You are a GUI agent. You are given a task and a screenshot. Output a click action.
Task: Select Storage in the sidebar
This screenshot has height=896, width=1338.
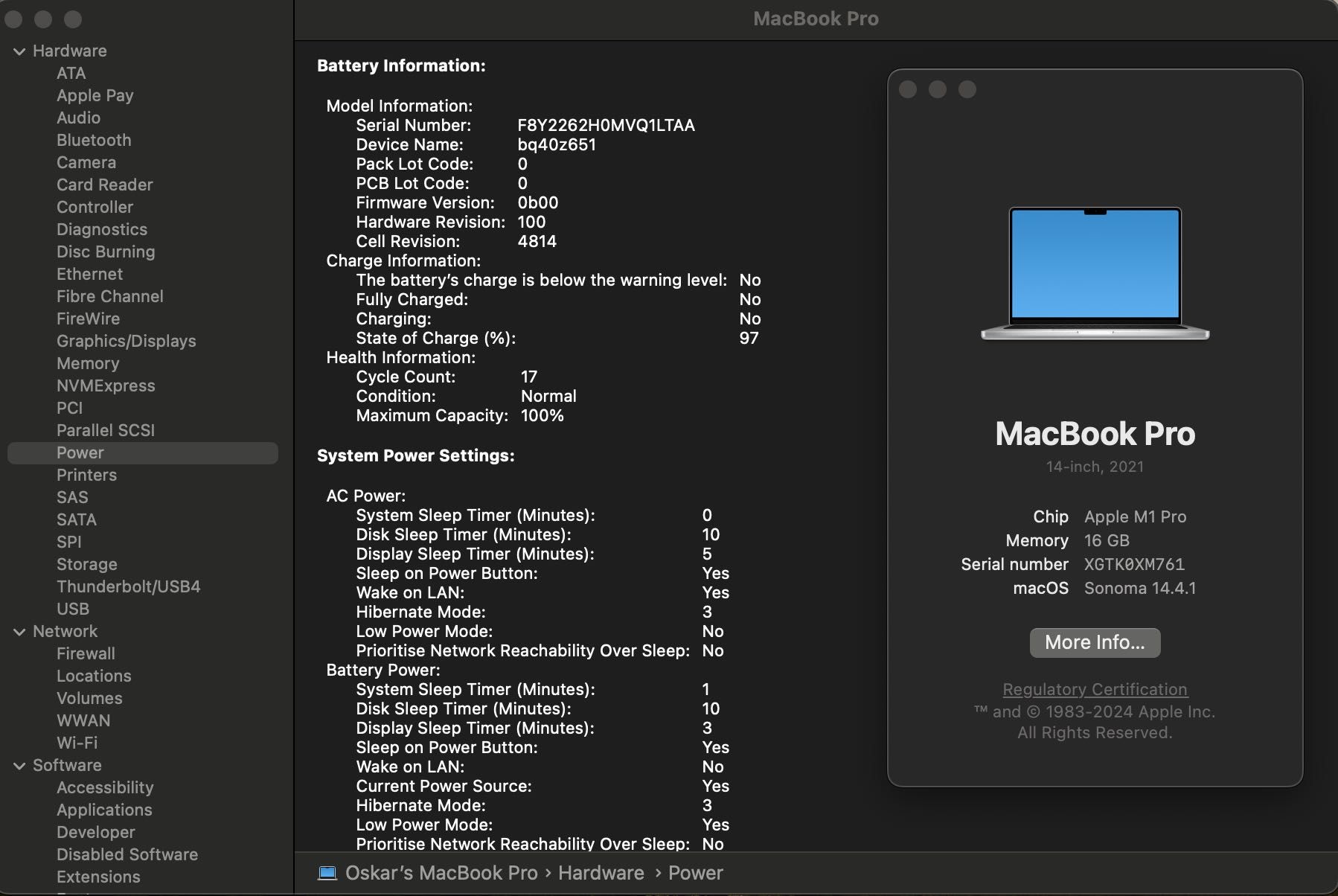pos(87,564)
